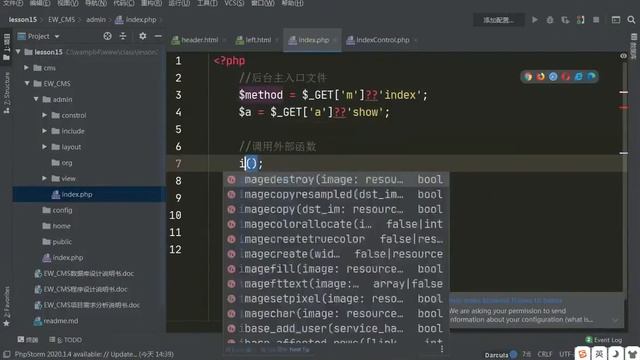640x360 pixels.
Task: Click lesson15 in the breadcrumb
Action: pos(22,19)
